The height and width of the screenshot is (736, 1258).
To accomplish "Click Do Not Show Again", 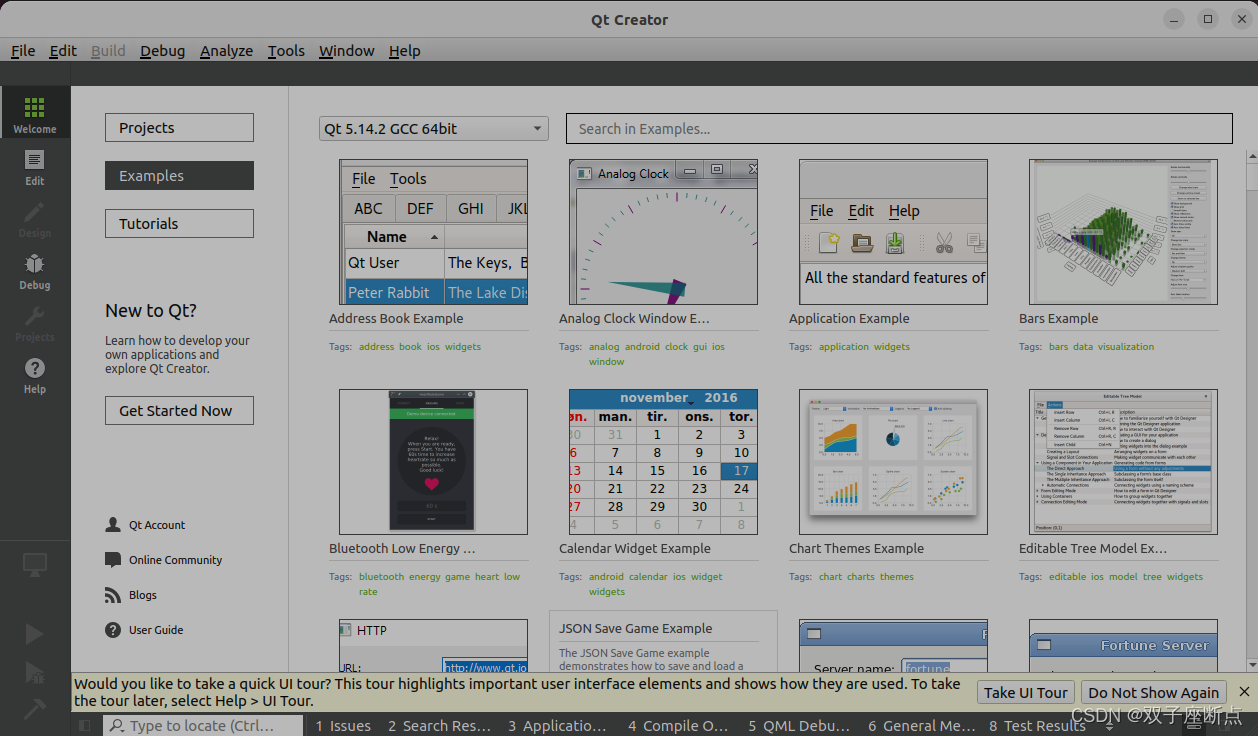I will click(1153, 693).
